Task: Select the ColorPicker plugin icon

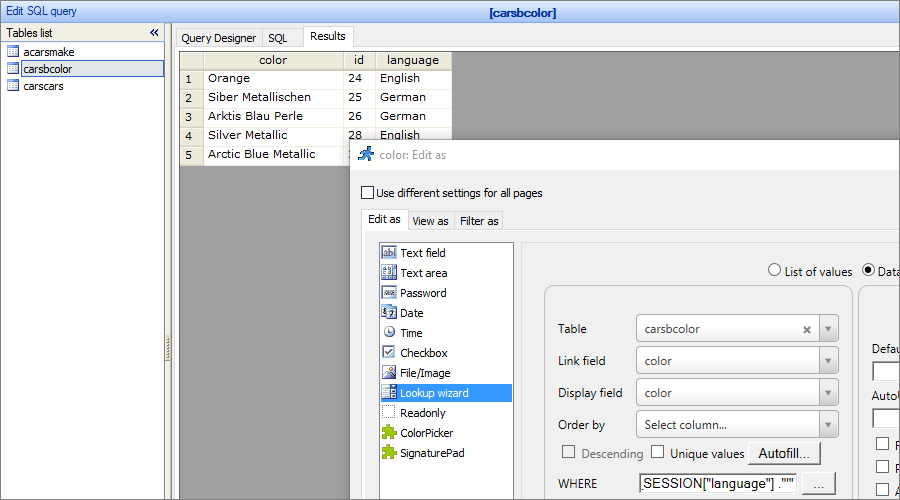Action: pos(389,433)
